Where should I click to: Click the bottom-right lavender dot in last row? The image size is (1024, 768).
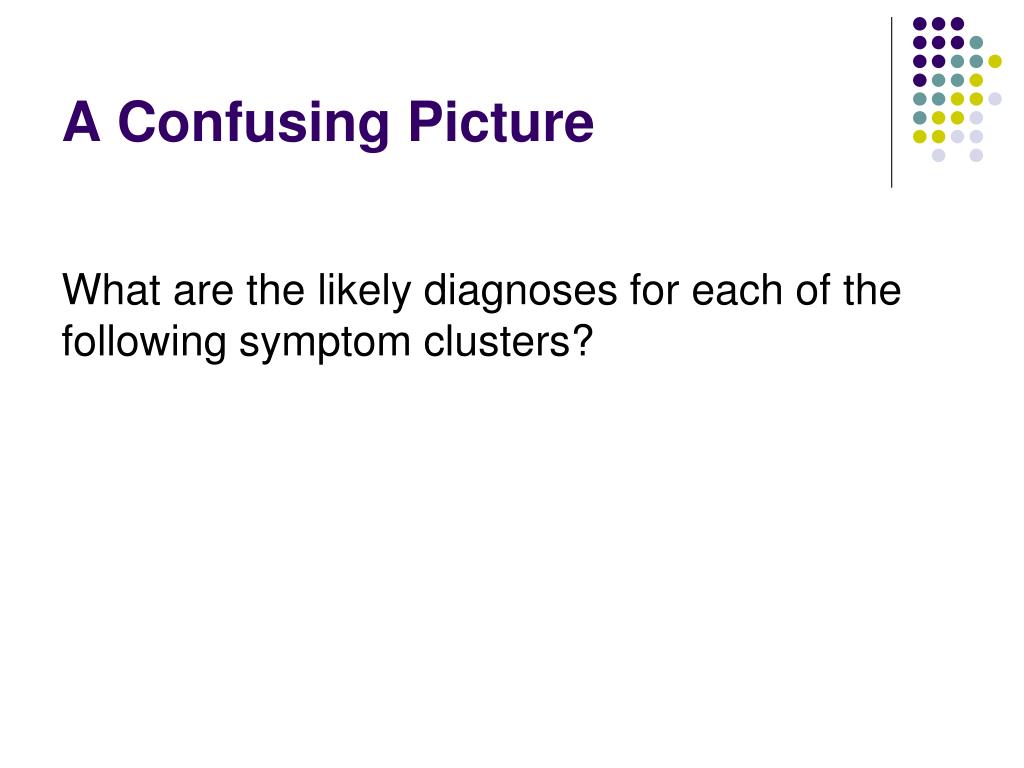point(976,155)
